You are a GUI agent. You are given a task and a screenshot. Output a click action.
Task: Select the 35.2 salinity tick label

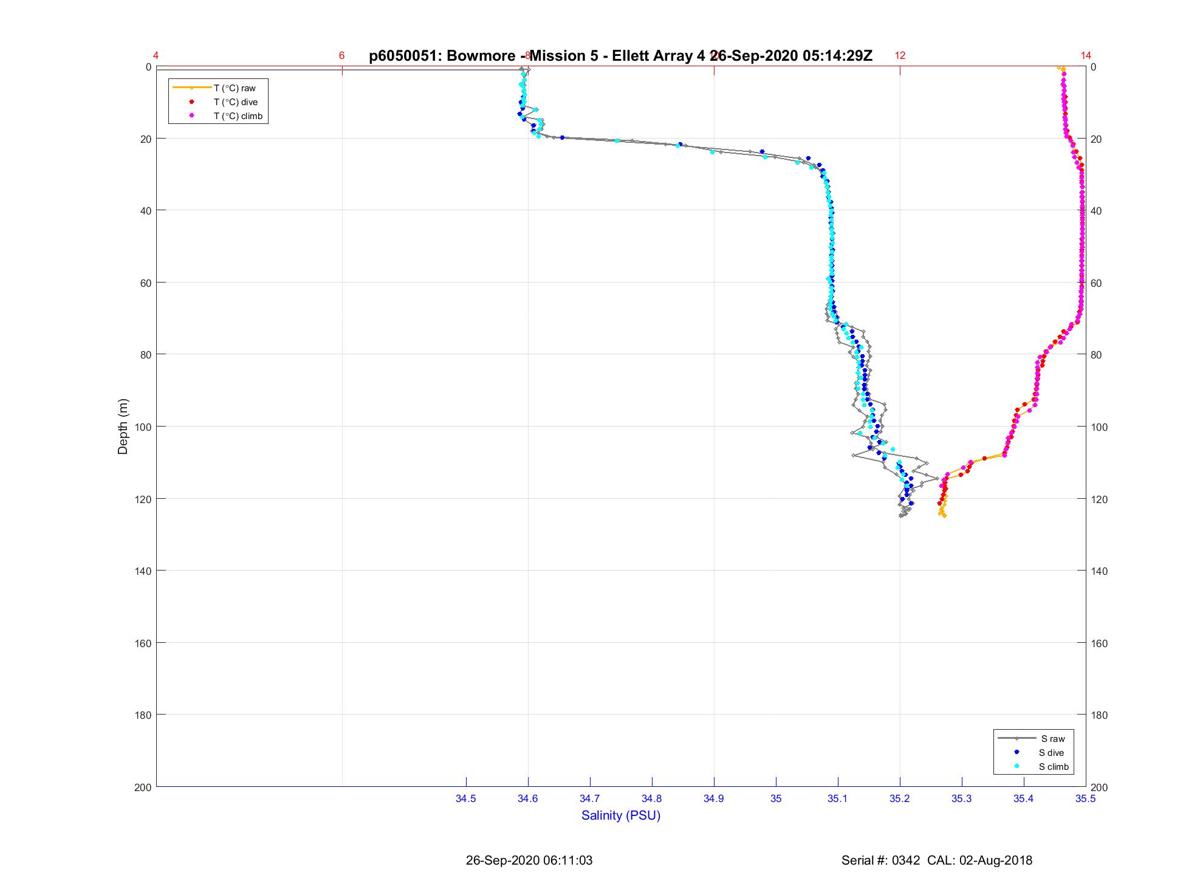[x=900, y=799]
